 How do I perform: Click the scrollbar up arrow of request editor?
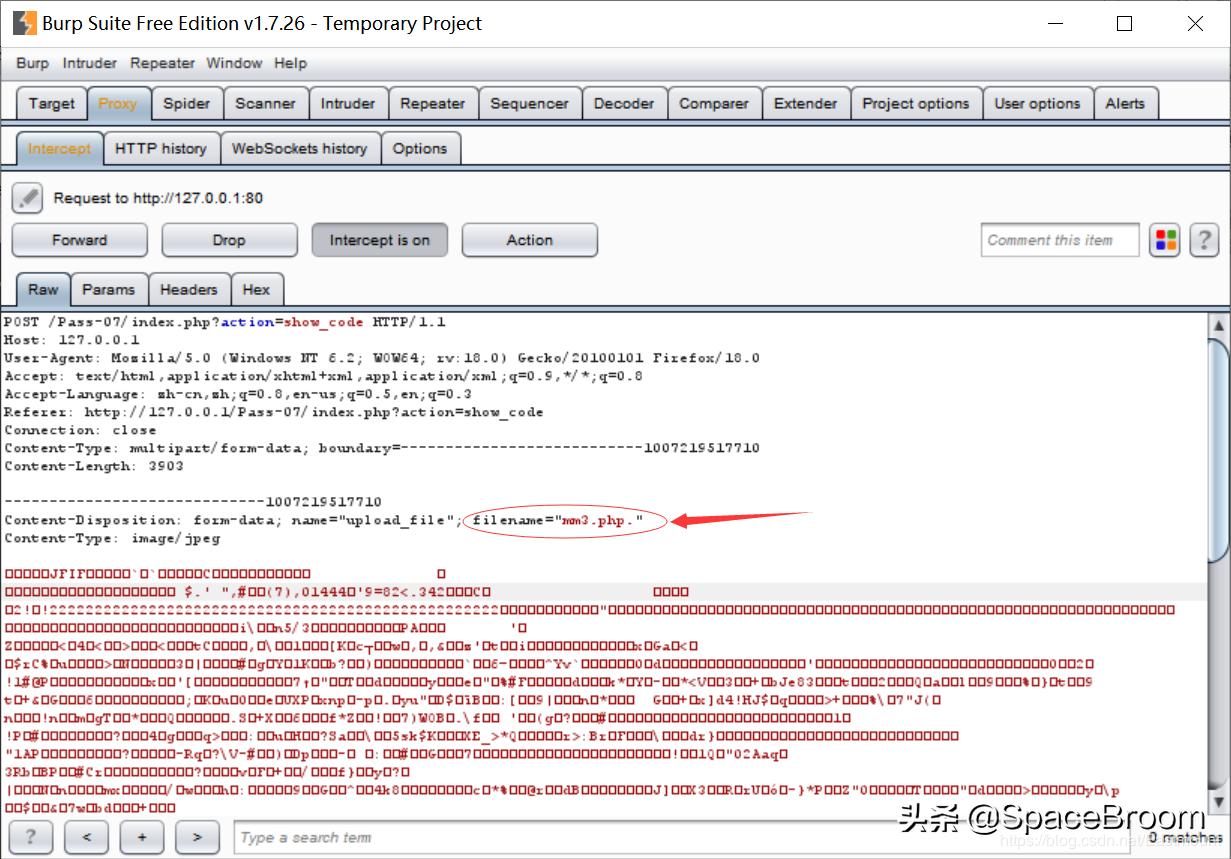coord(1218,325)
